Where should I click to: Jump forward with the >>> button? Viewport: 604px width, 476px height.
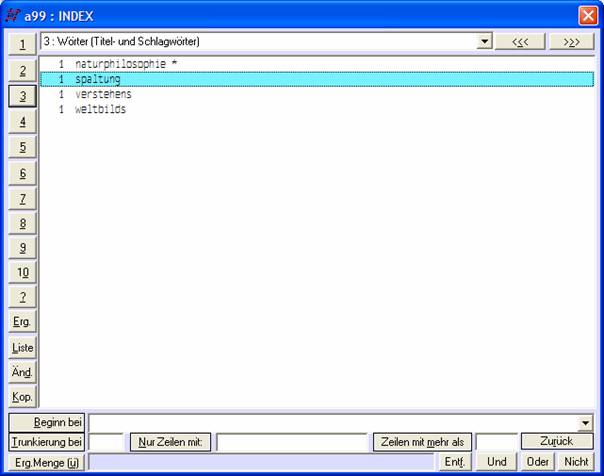coord(572,41)
